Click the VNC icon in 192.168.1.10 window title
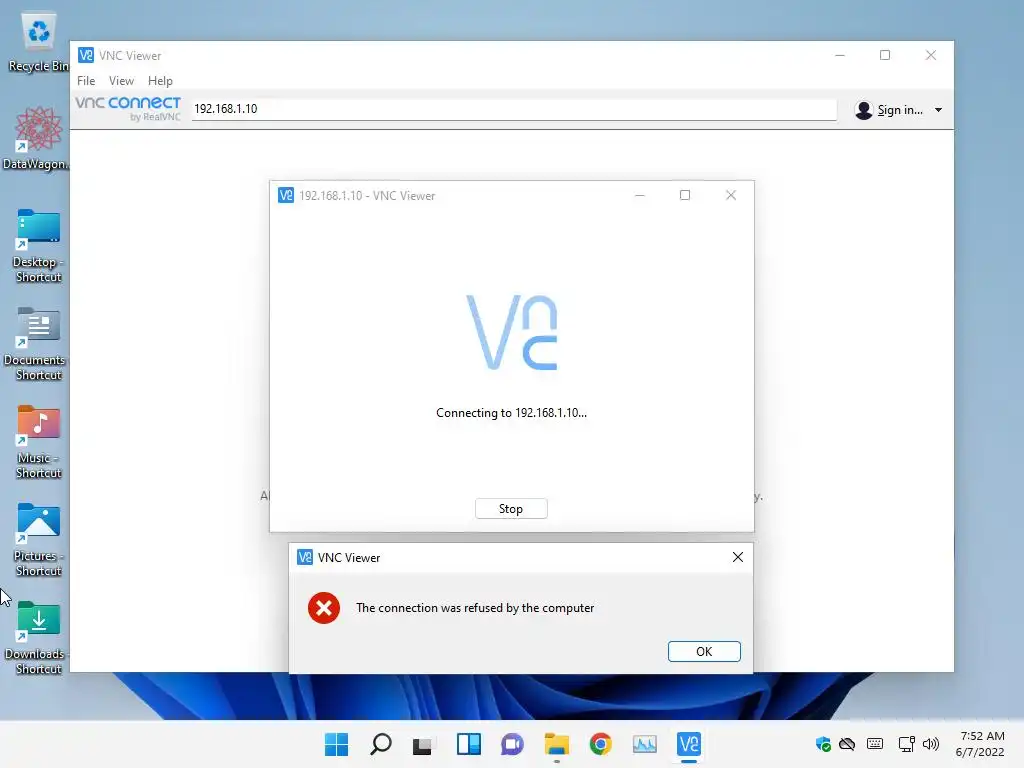 [x=285, y=195]
